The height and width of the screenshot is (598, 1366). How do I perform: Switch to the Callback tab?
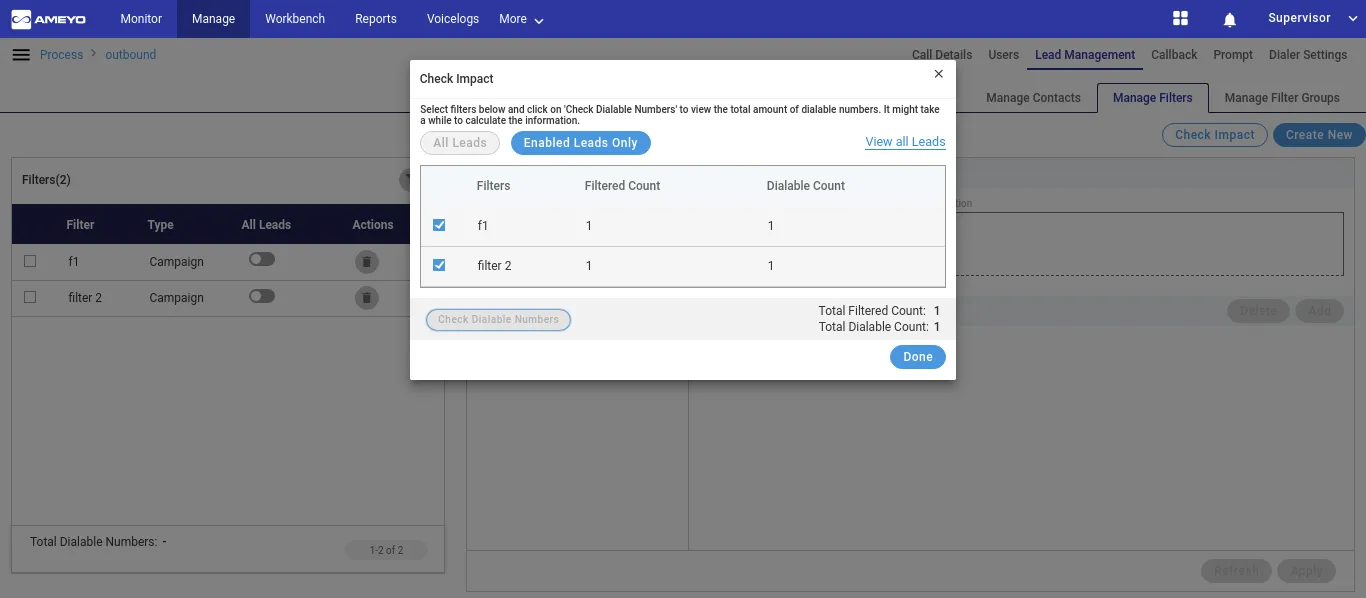tap(1174, 55)
